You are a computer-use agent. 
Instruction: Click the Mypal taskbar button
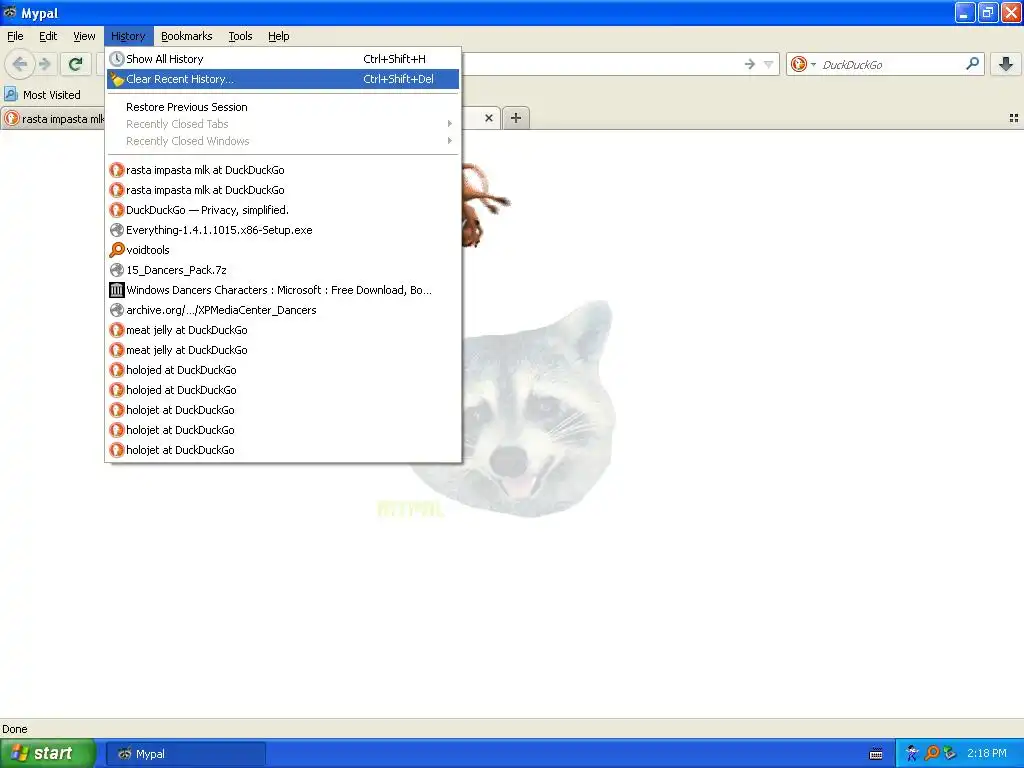[x=186, y=754]
